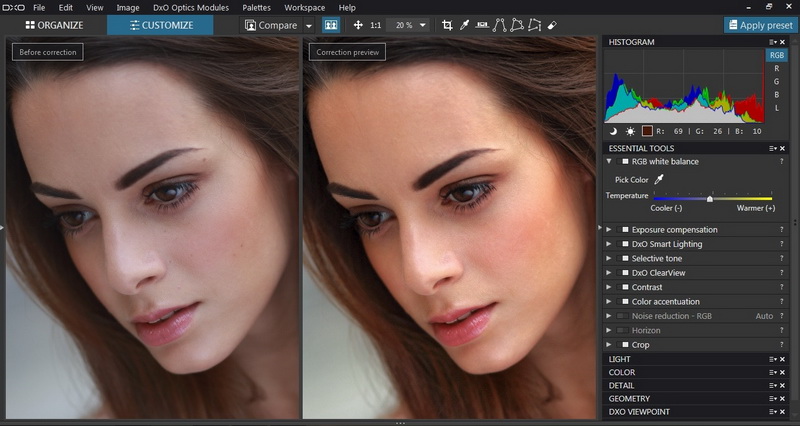
Task: Select the hand pan tool
Action: click(357, 25)
